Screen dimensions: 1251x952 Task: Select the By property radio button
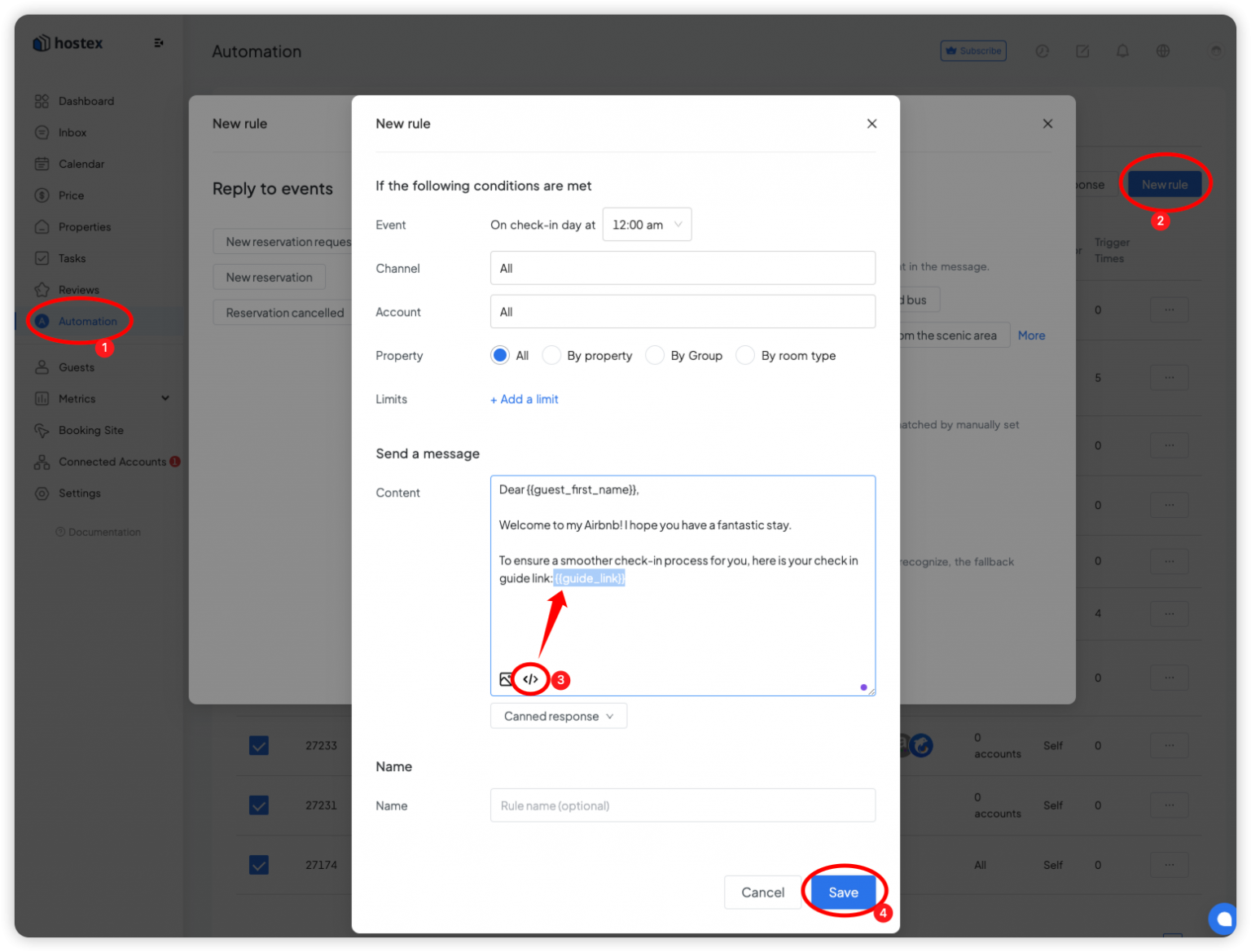click(x=551, y=356)
